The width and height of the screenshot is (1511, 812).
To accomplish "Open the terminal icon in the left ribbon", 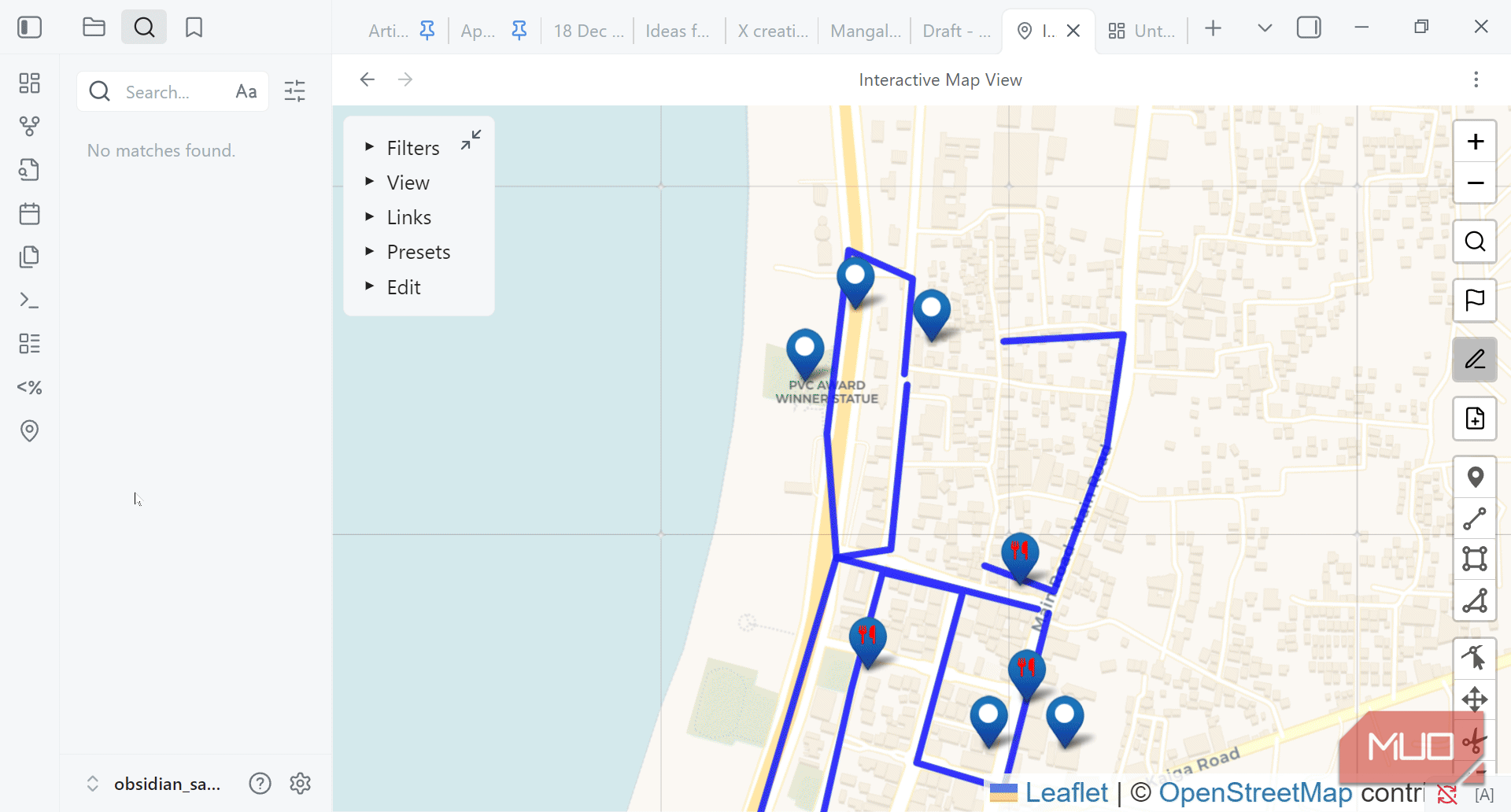I will (29, 300).
